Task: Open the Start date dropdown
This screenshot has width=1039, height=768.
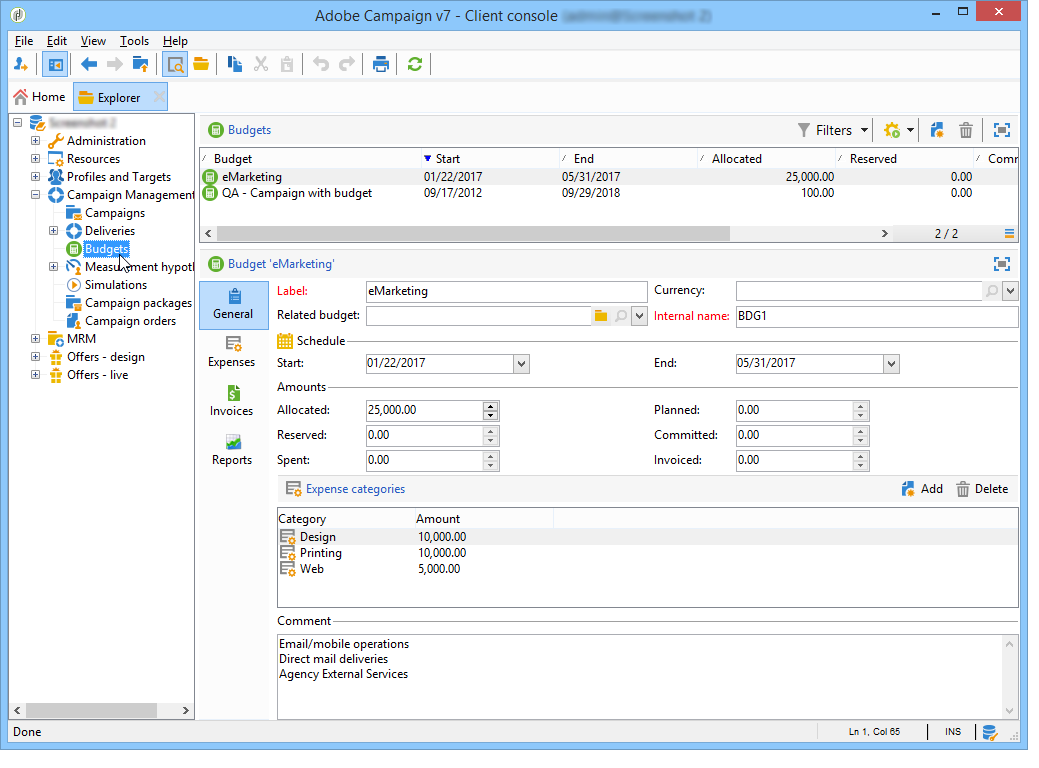Action: coord(521,364)
